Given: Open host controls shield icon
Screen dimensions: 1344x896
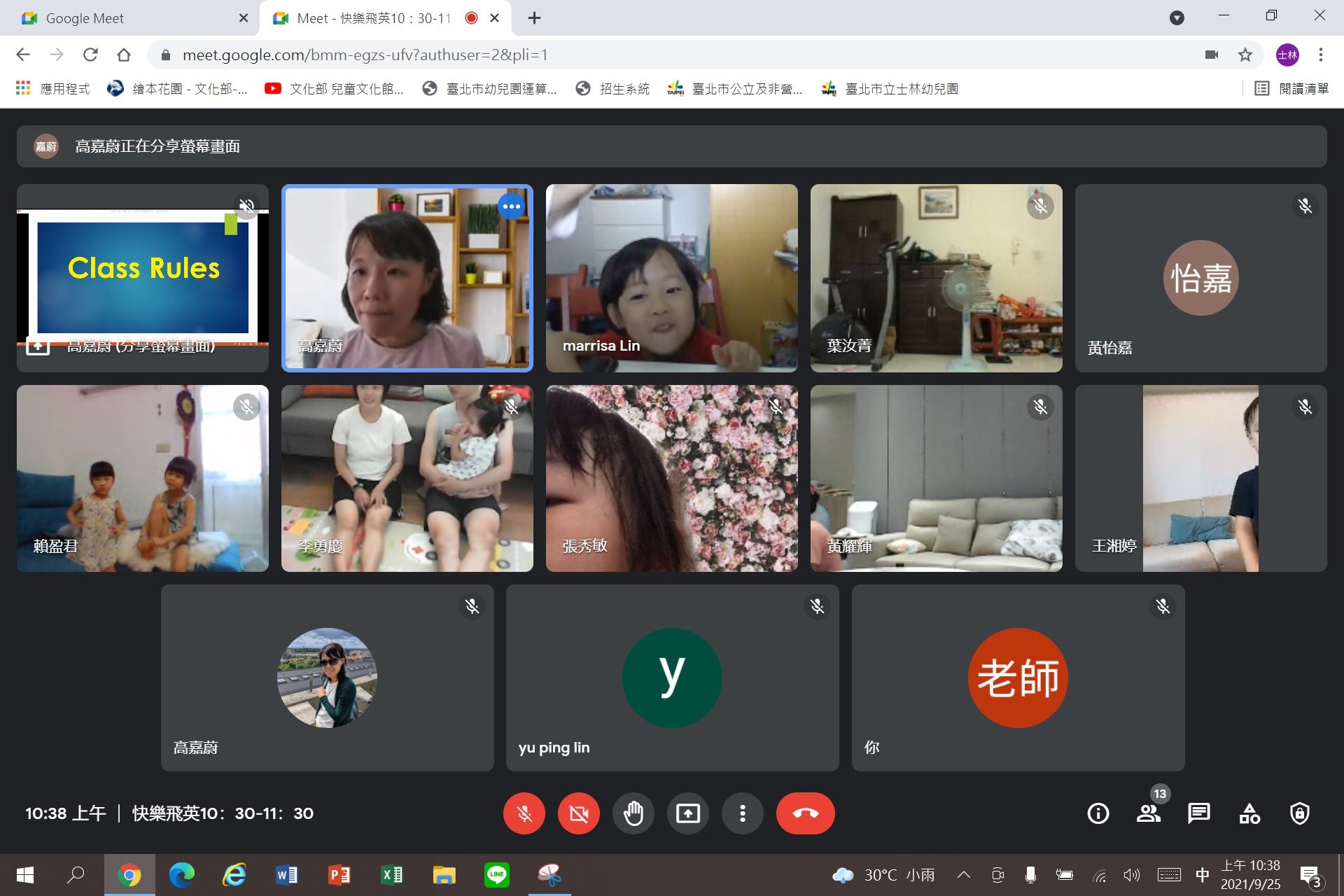Looking at the screenshot, I should click(1299, 813).
